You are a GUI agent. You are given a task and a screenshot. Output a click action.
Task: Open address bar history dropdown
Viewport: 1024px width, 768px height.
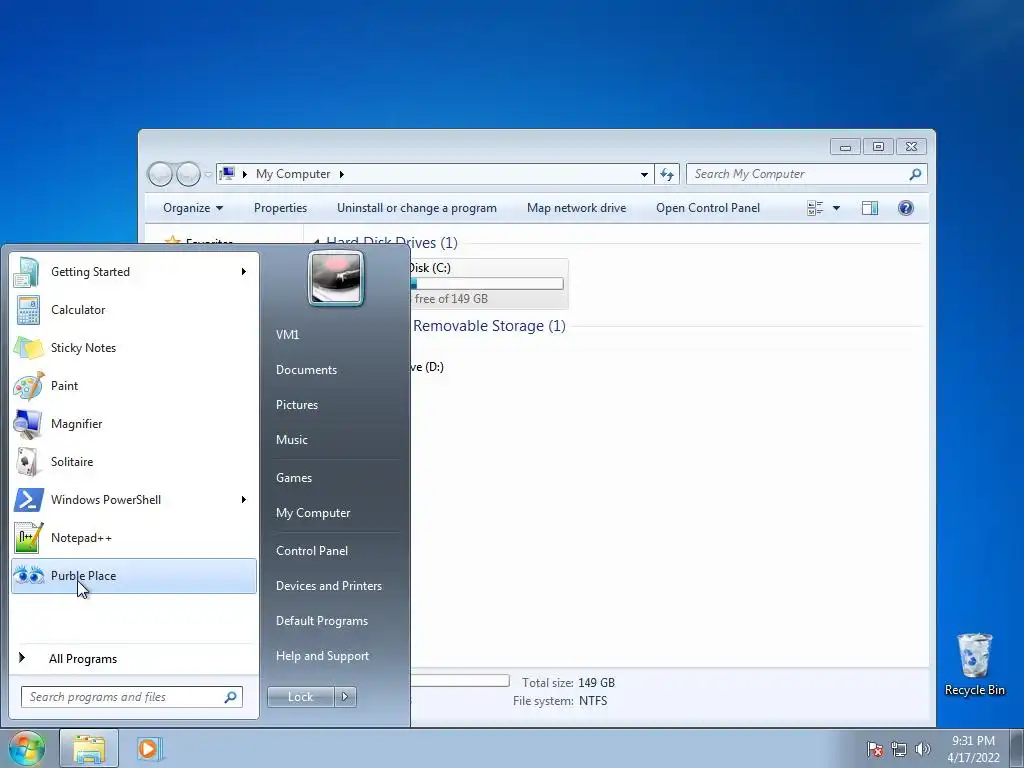(645, 174)
